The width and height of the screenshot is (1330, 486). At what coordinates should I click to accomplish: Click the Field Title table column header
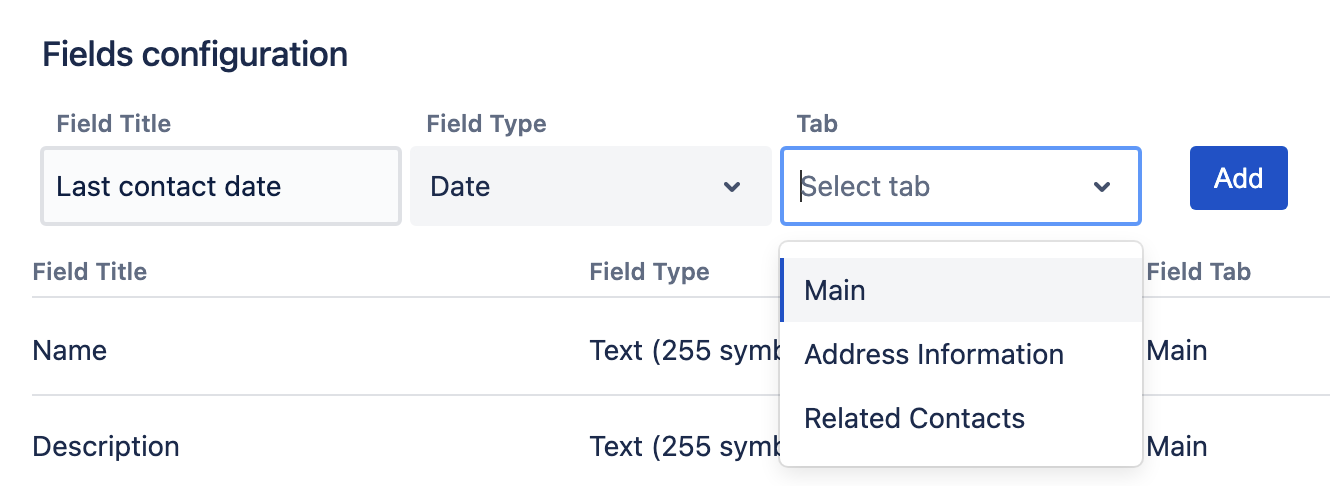pyautogui.click(x=90, y=272)
